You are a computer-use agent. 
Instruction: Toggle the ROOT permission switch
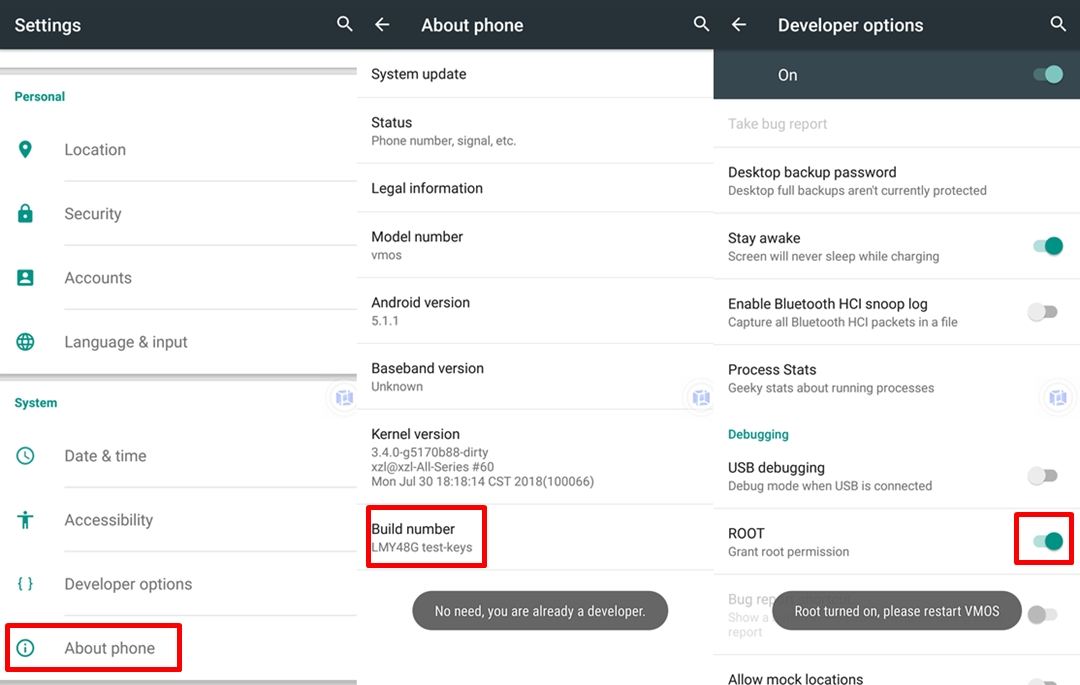1048,541
